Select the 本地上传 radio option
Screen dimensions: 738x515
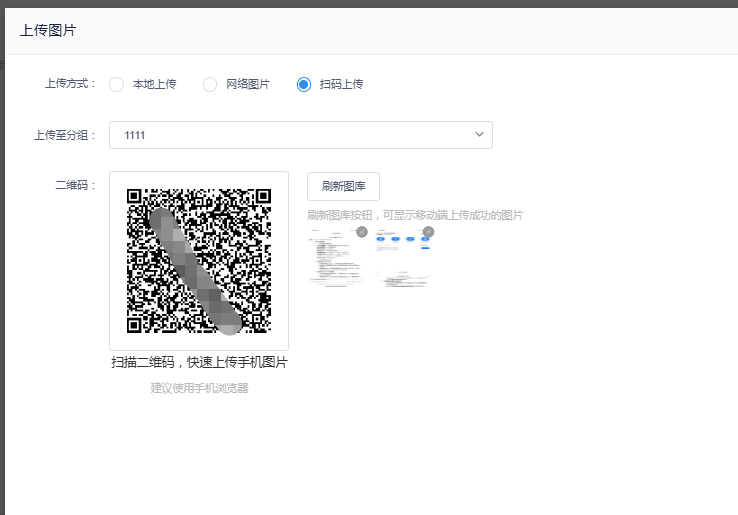(116, 85)
